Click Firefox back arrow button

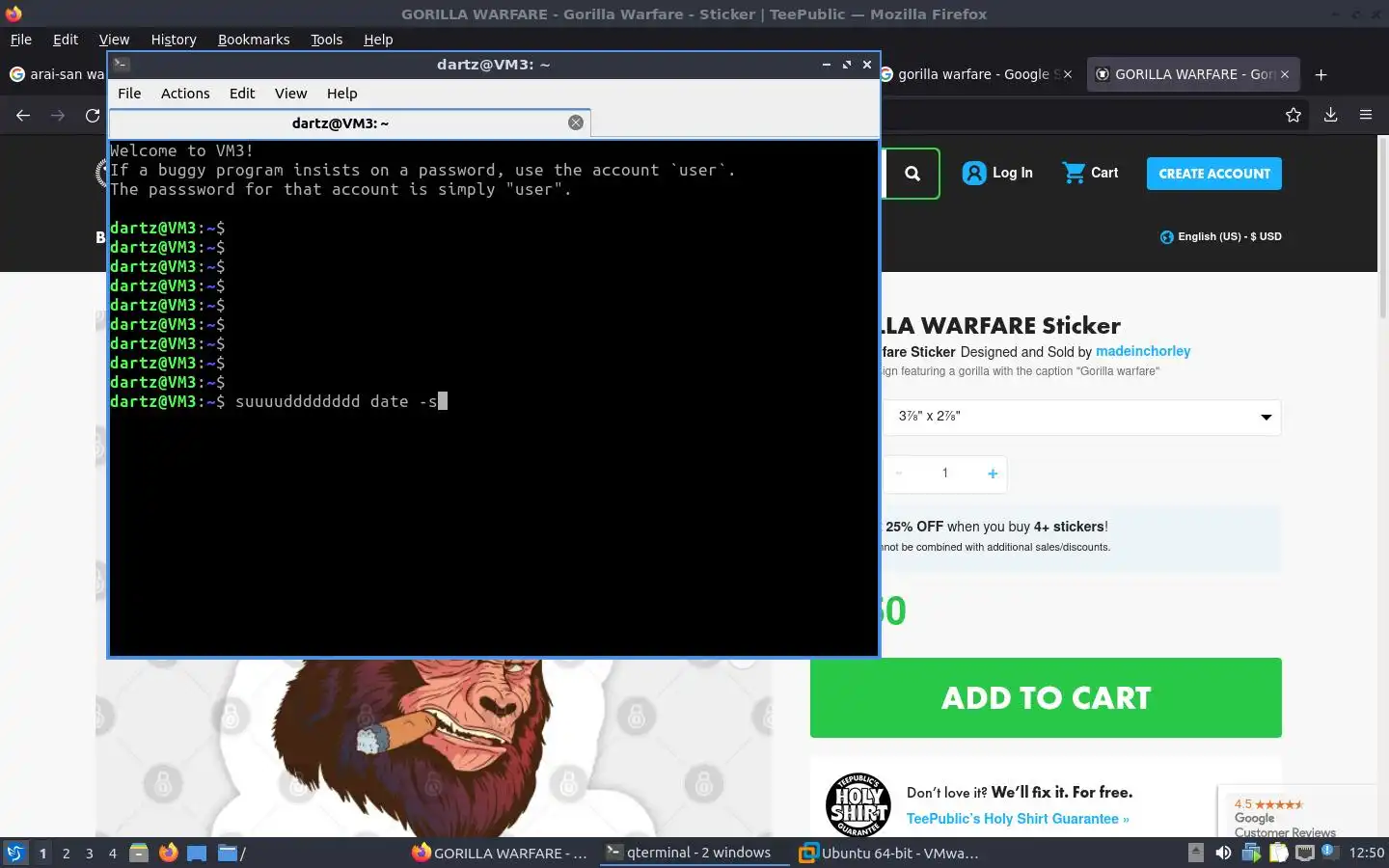23,116
